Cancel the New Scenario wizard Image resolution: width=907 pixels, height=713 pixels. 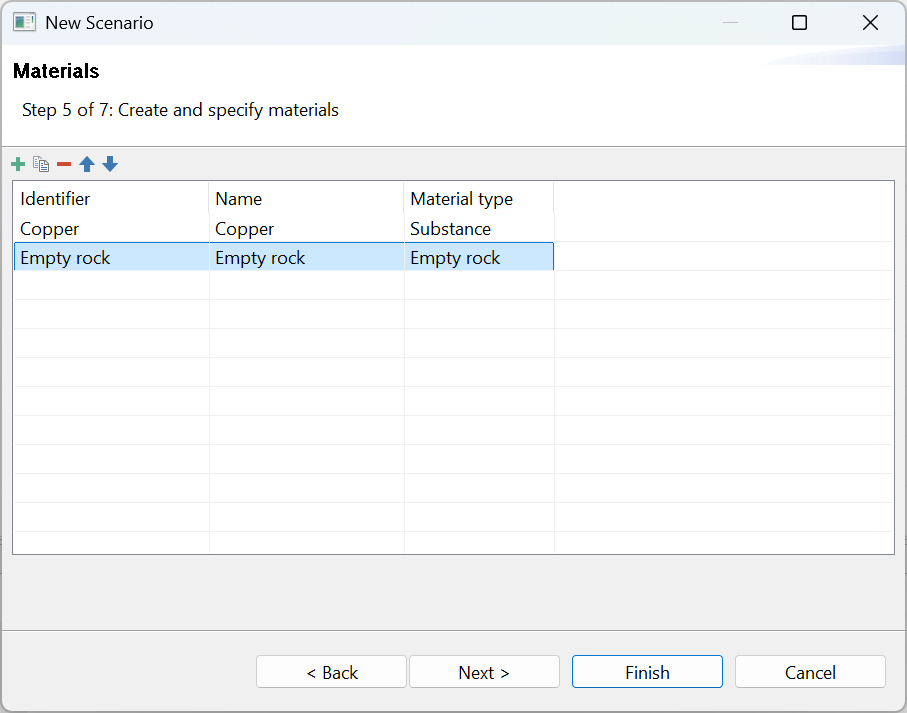[810, 672]
